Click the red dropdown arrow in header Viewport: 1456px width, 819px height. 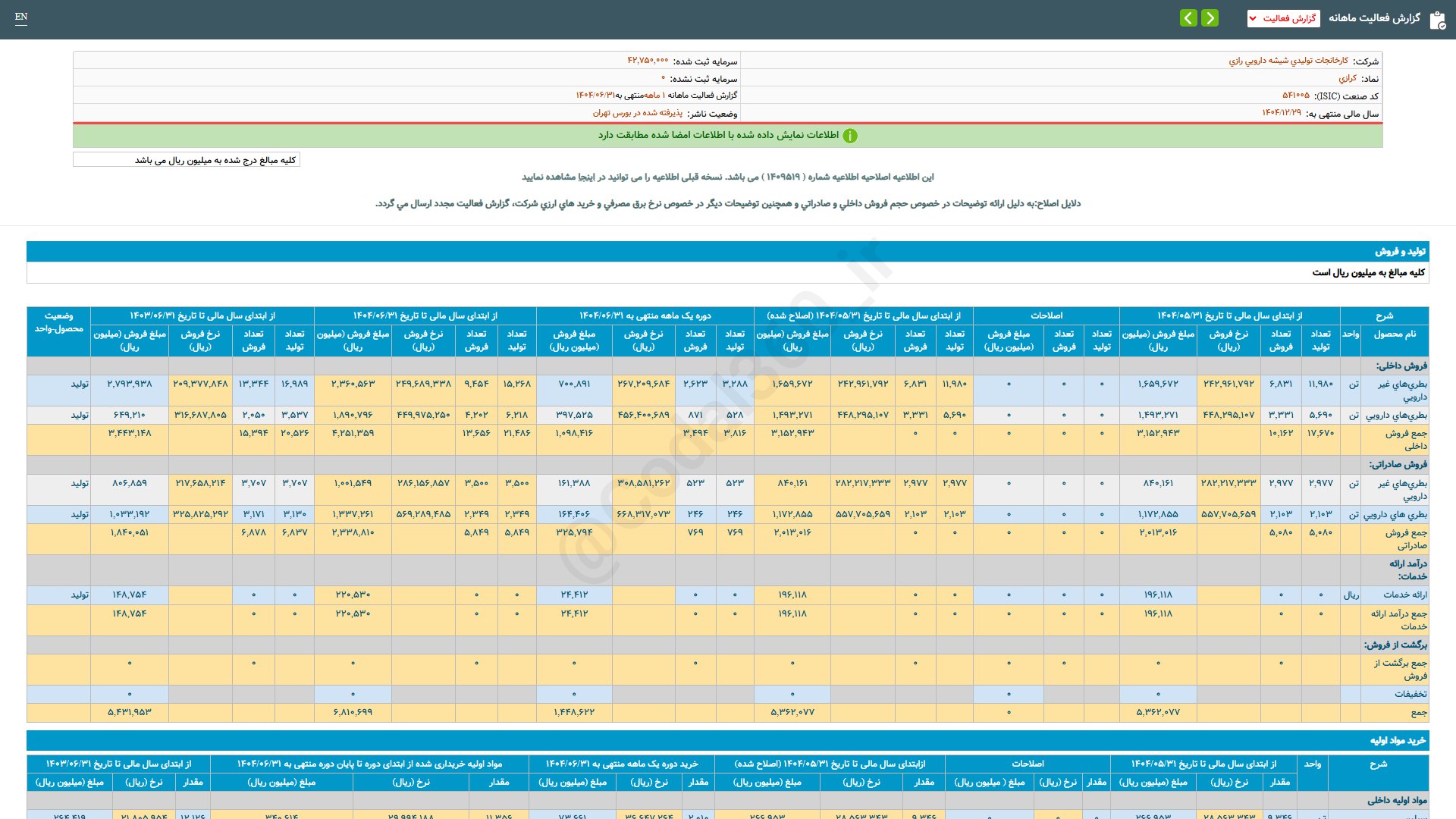(1254, 18)
